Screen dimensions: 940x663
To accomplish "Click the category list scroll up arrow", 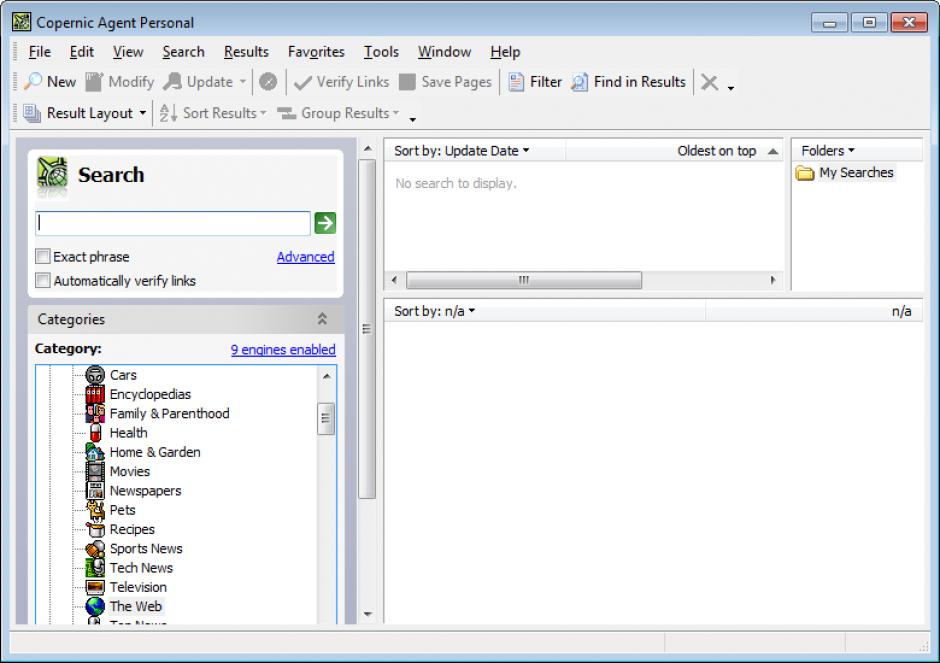I will coord(326,376).
